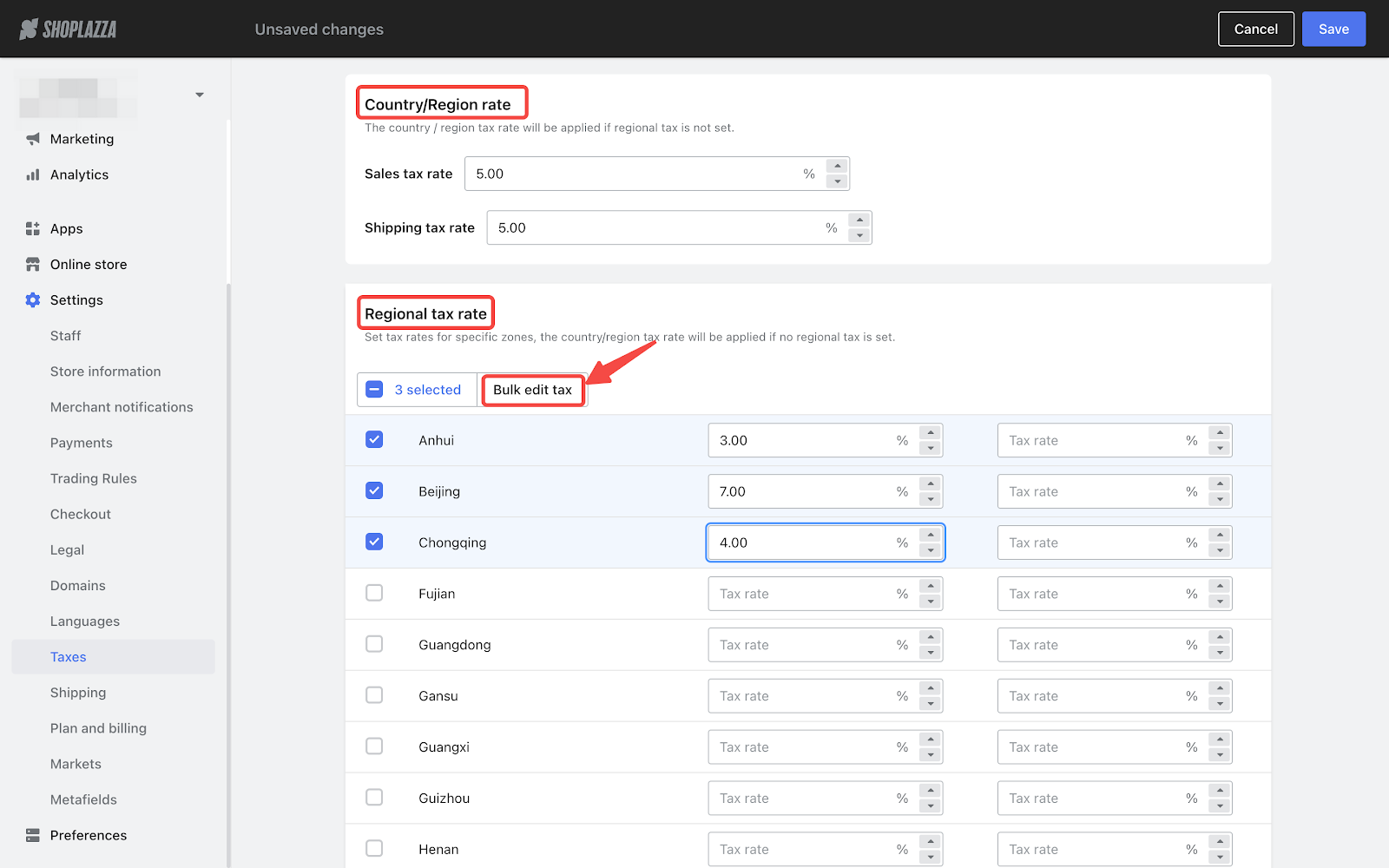
Task: Go to Trading Rules settings
Action: point(94,478)
